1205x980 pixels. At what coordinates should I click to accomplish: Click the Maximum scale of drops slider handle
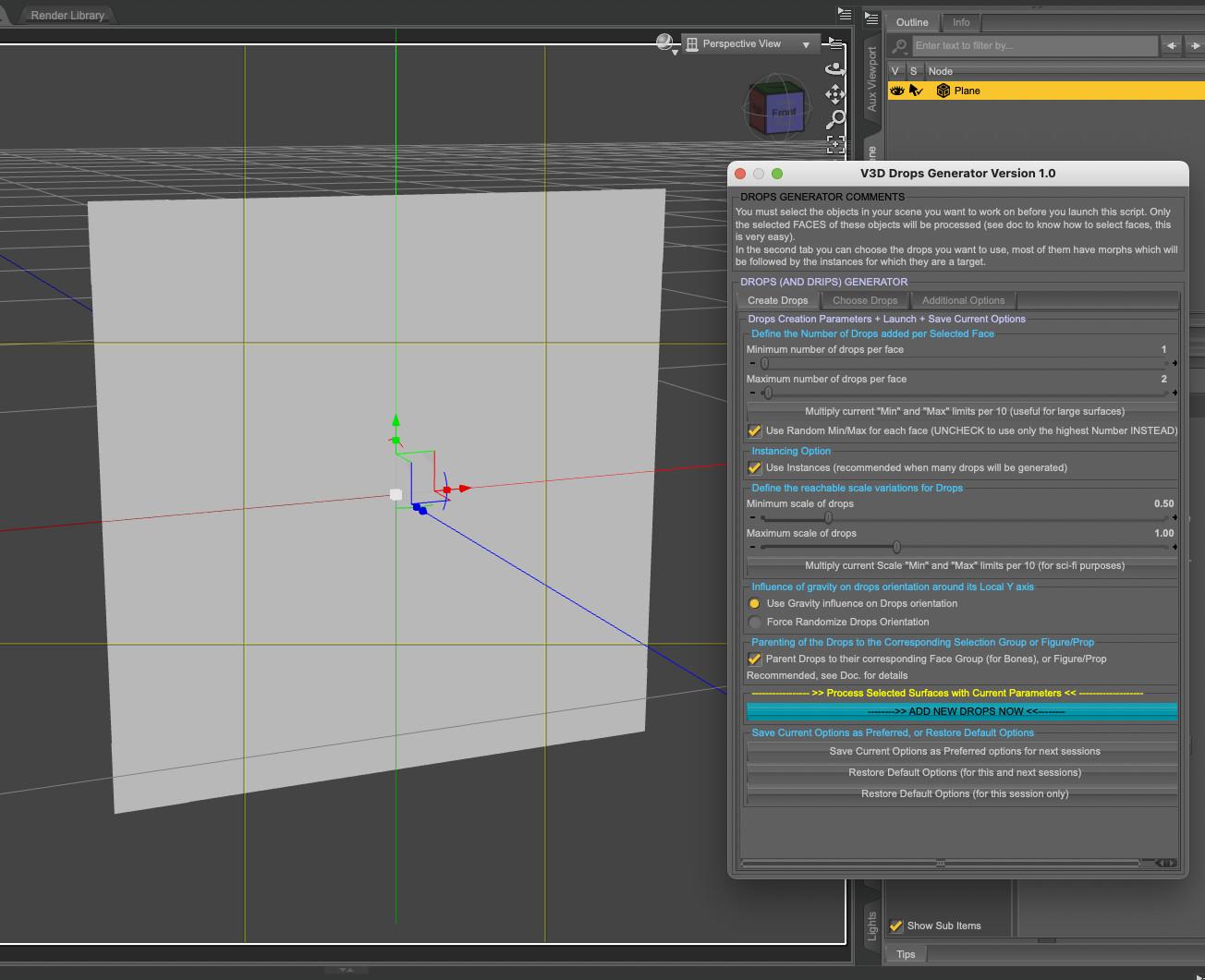[x=896, y=547]
